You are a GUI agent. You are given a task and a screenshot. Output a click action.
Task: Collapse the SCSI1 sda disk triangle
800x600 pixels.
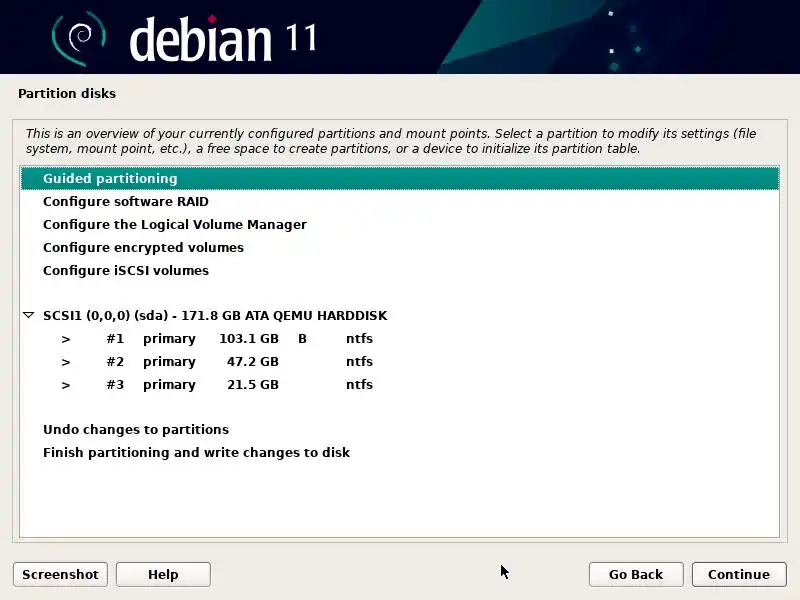click(x=29, y=315)
